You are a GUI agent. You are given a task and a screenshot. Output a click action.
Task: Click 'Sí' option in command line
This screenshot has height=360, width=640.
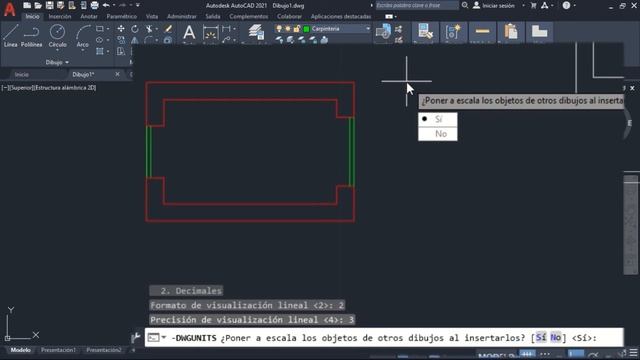[541, 338]
